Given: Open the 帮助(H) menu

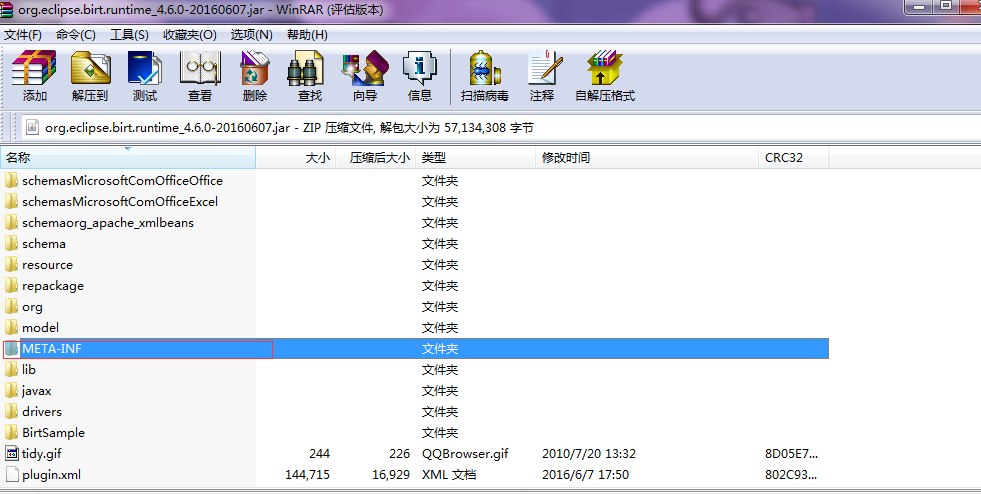Looking at the screenshot, I should coord(307,34).
